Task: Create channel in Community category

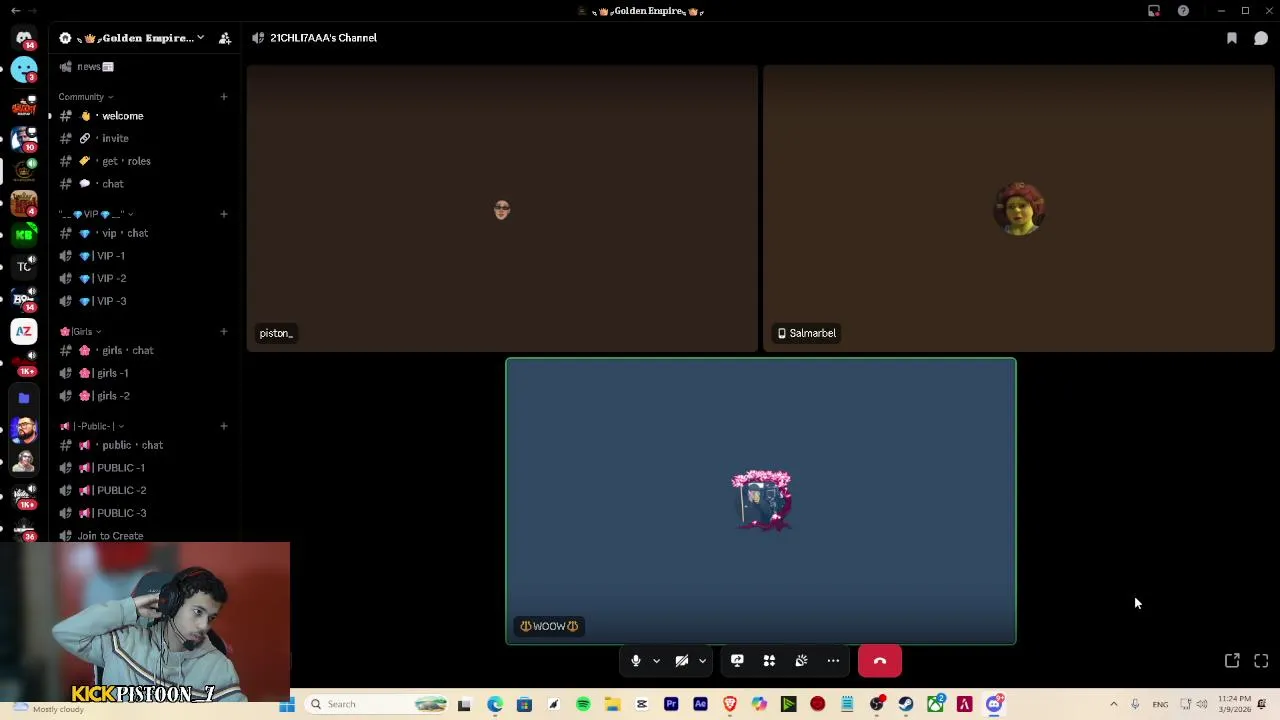Action: click(x=224, y=97)
